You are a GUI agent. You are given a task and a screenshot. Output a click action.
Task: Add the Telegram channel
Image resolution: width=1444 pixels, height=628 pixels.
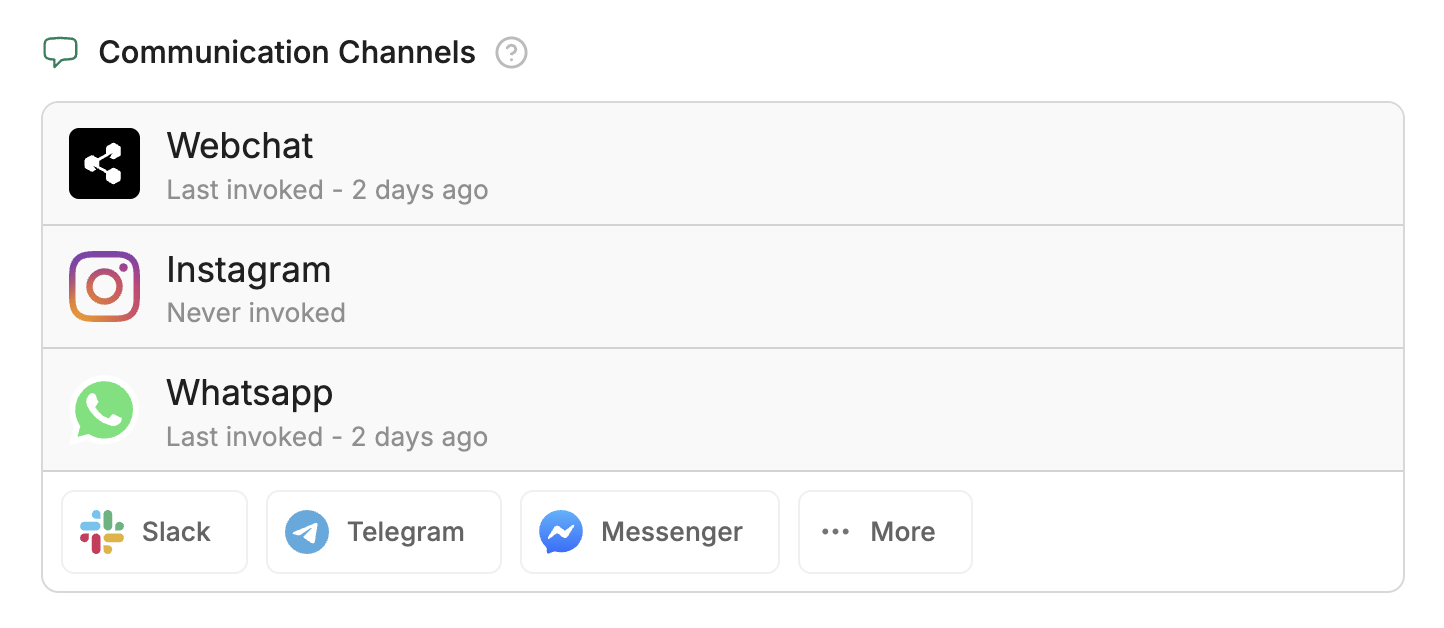(384, 532)
